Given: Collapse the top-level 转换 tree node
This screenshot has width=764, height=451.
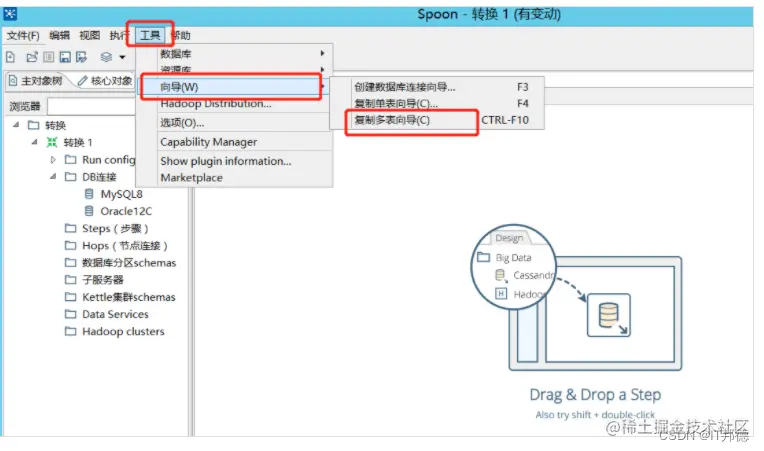Looking at the screenshot, I should tap(17, 125).
